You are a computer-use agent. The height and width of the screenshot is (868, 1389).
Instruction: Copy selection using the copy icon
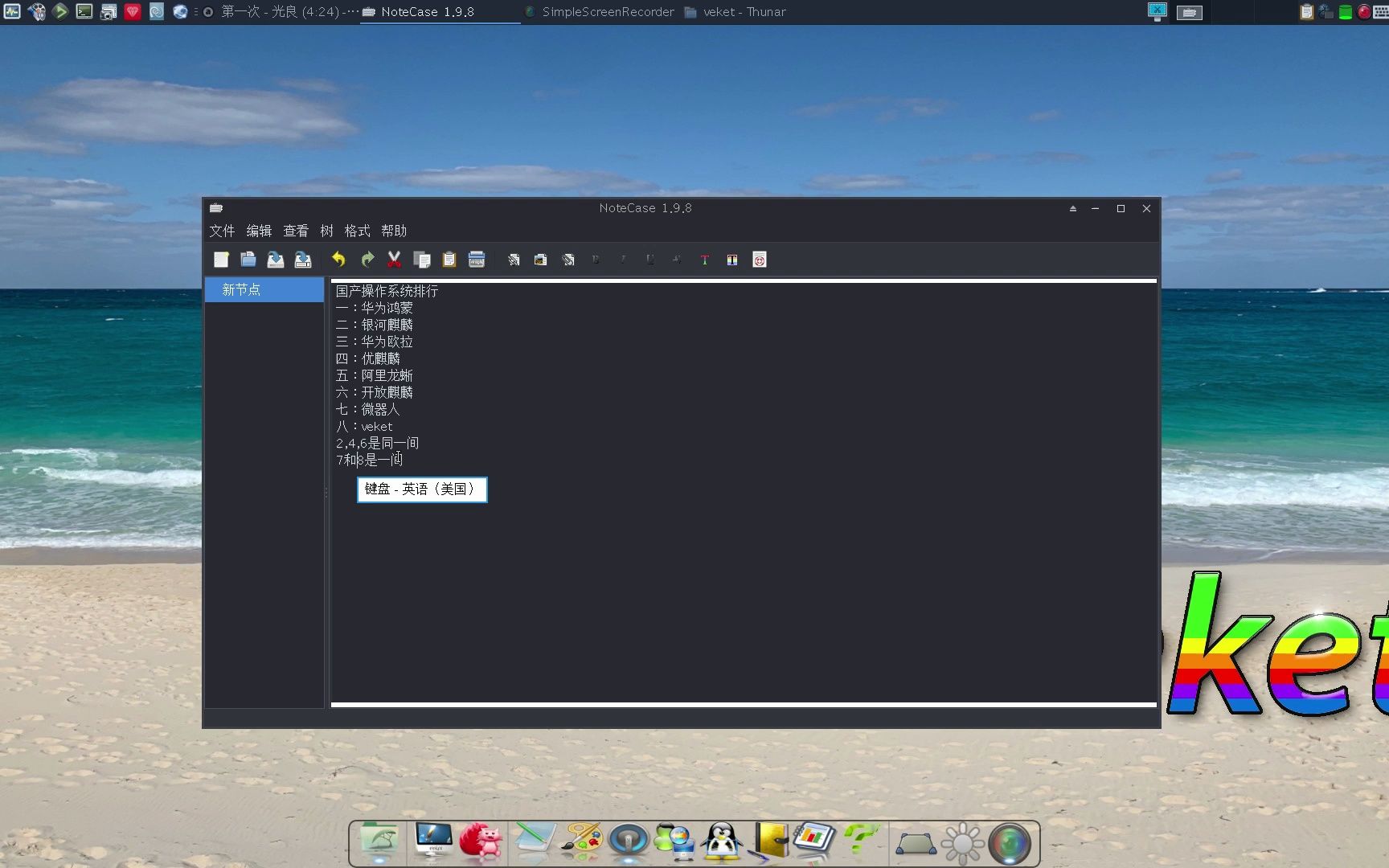click(421, 260)
